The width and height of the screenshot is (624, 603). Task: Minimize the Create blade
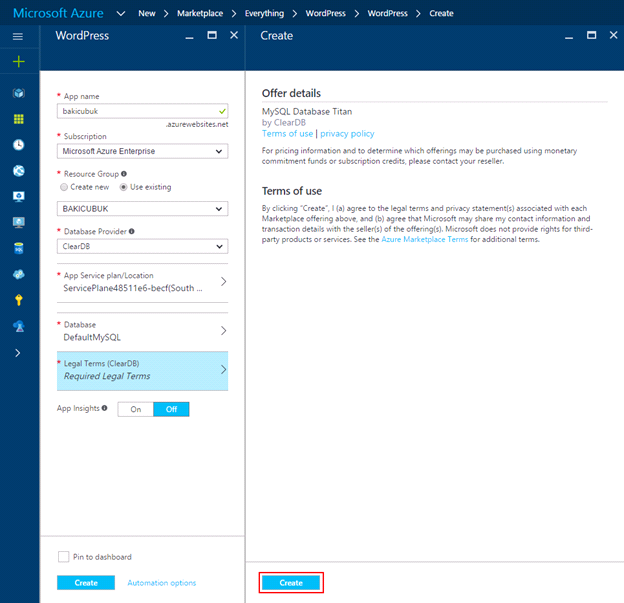coord(569,37)
